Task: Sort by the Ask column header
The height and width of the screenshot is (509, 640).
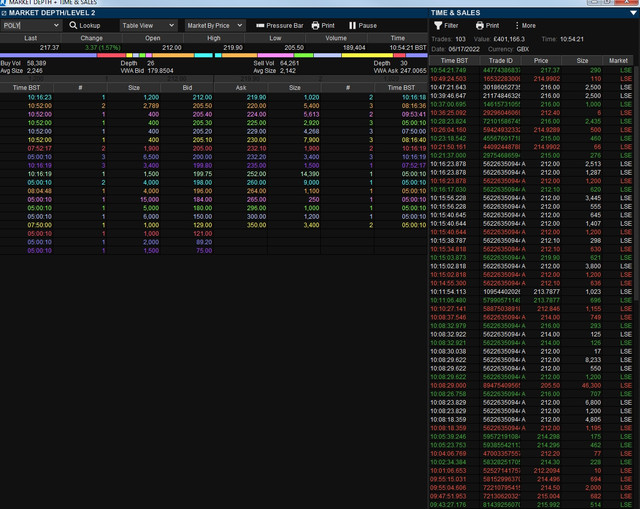Action: [x=241, y=87]
